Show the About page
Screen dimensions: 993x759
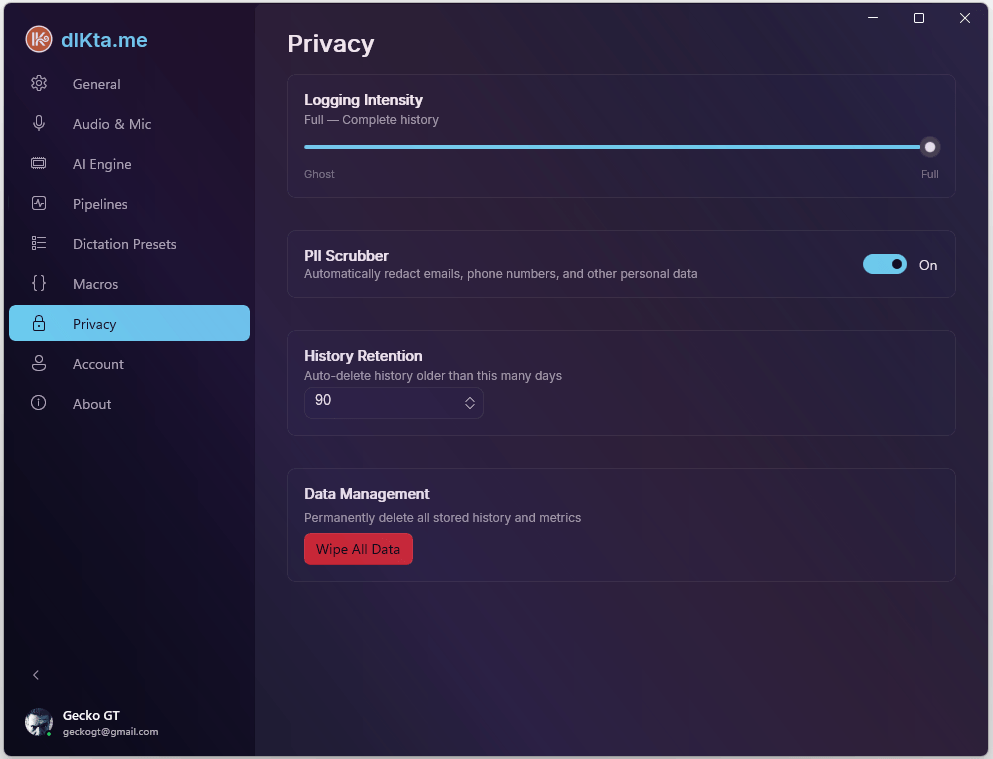point(129,403)
